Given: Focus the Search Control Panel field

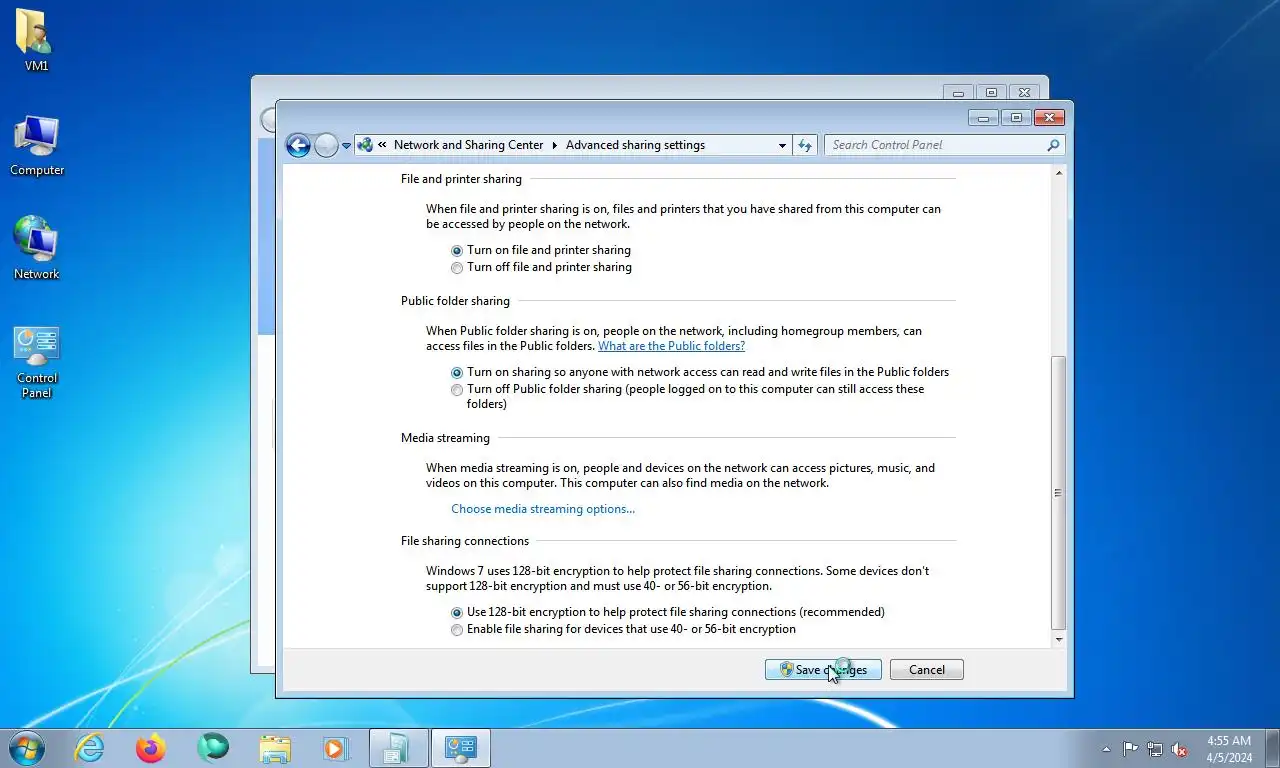Looking at the screenshot, I should pyautogui.click(x=944, y=145).
